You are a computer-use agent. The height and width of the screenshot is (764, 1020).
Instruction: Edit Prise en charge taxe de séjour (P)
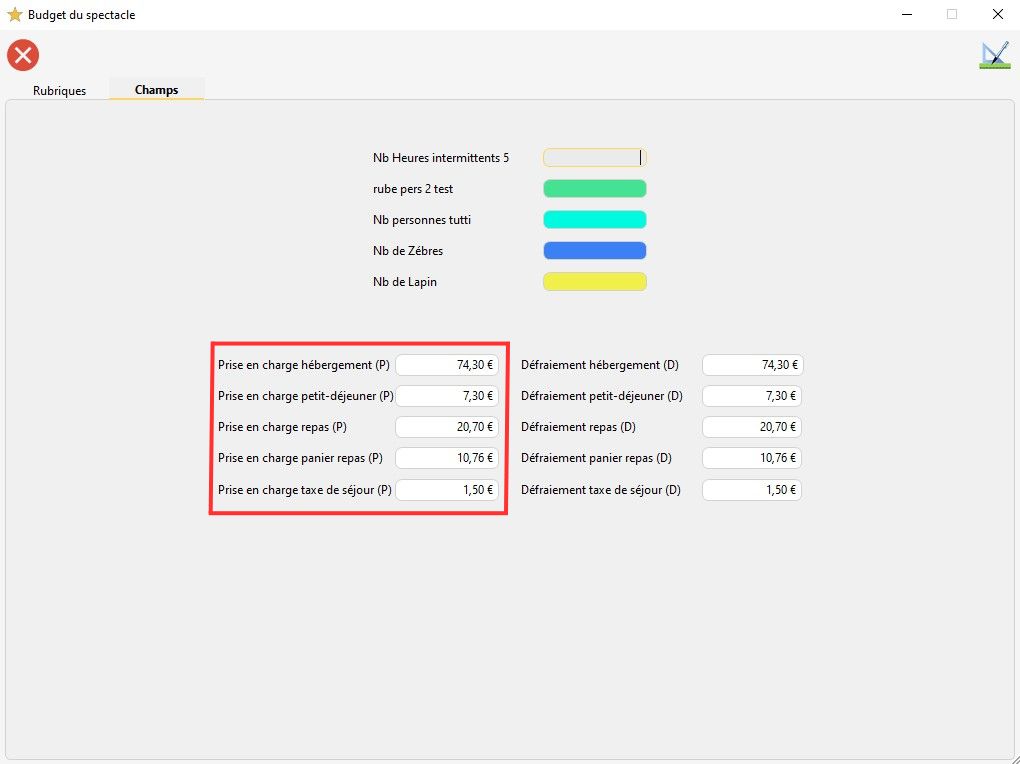coord(447,490)
